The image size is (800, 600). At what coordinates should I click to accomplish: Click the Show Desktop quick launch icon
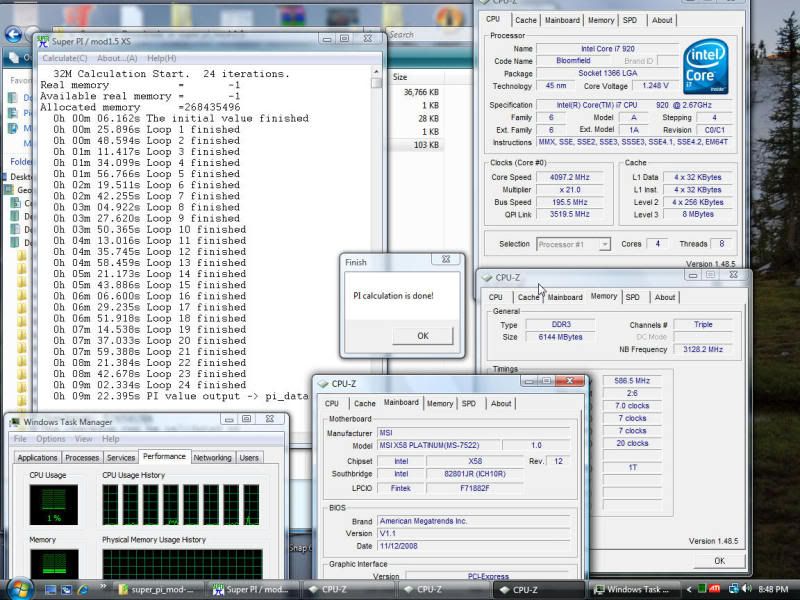click(x=50, y=590)
